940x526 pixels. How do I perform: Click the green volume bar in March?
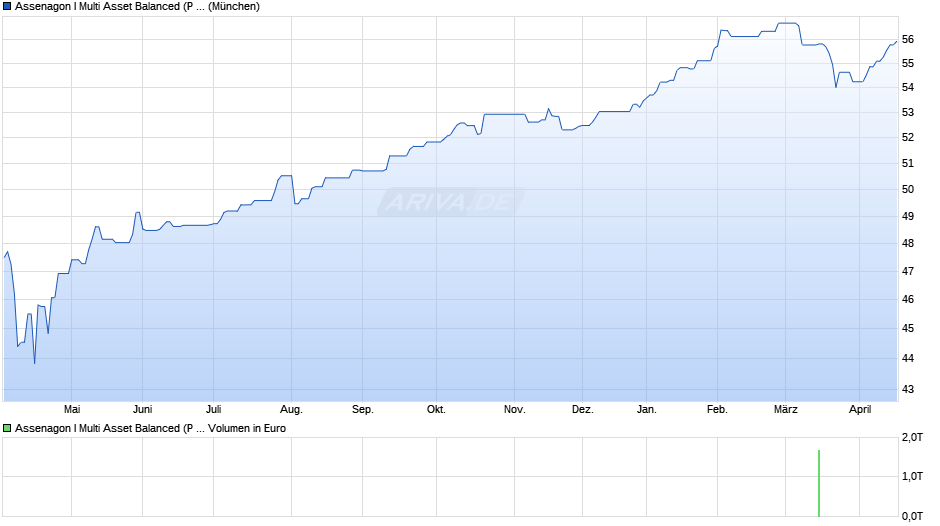(819, 483)
